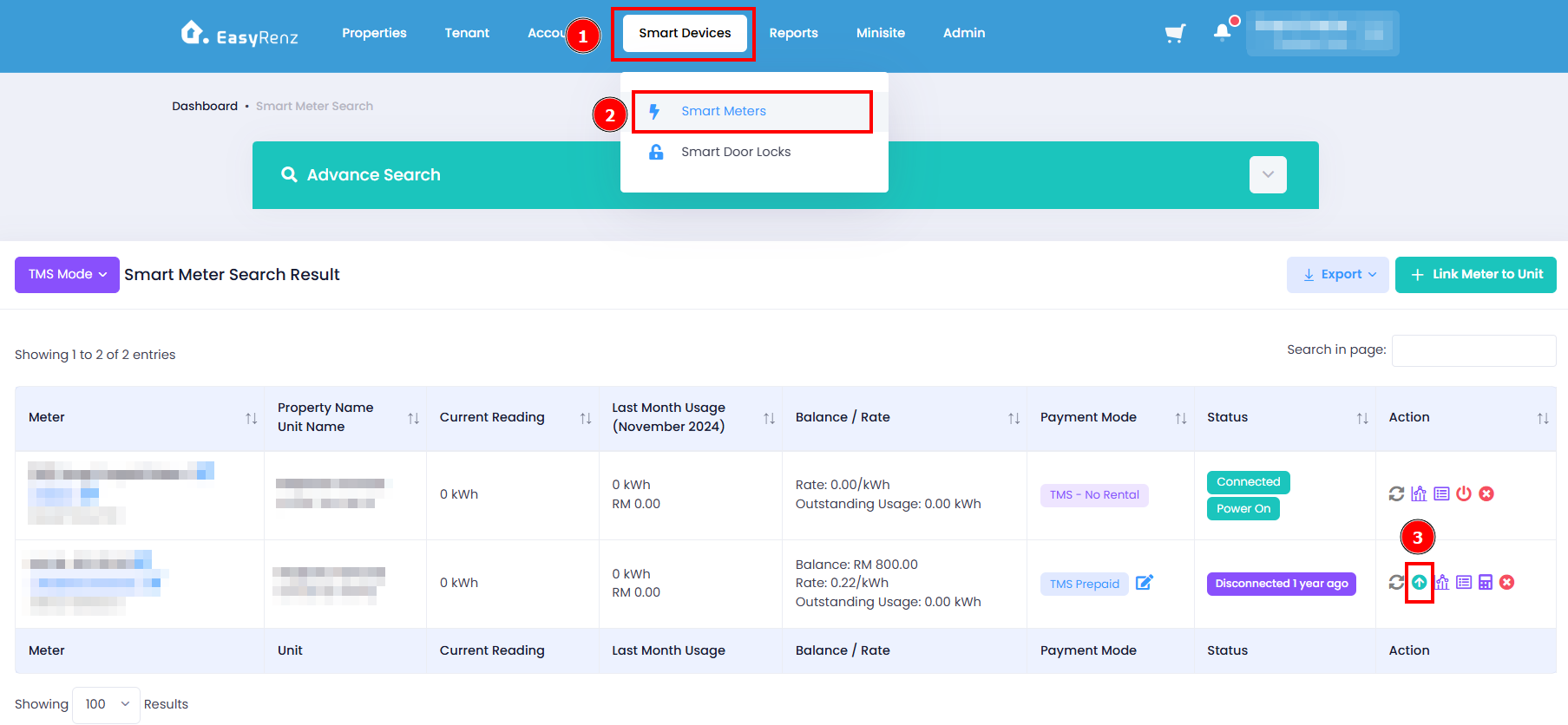Click the red remove icon for second meter
Viewport: 1568px width, 725px height.
(x=1507, y=582)
